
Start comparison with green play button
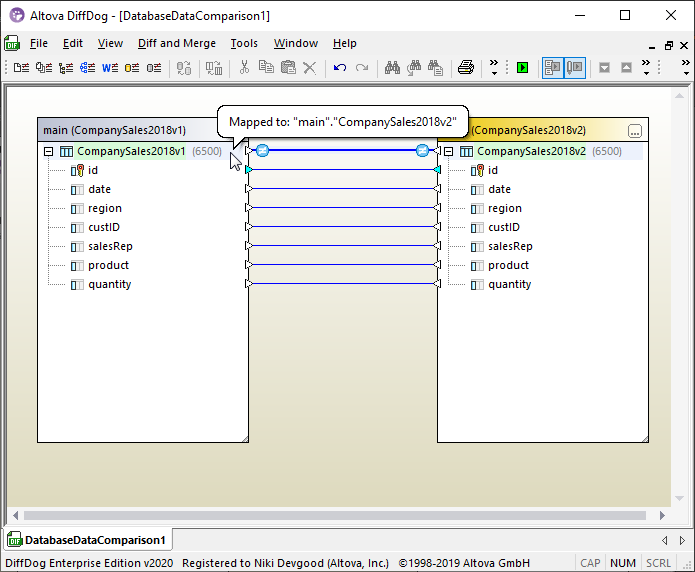coord(522,68)
